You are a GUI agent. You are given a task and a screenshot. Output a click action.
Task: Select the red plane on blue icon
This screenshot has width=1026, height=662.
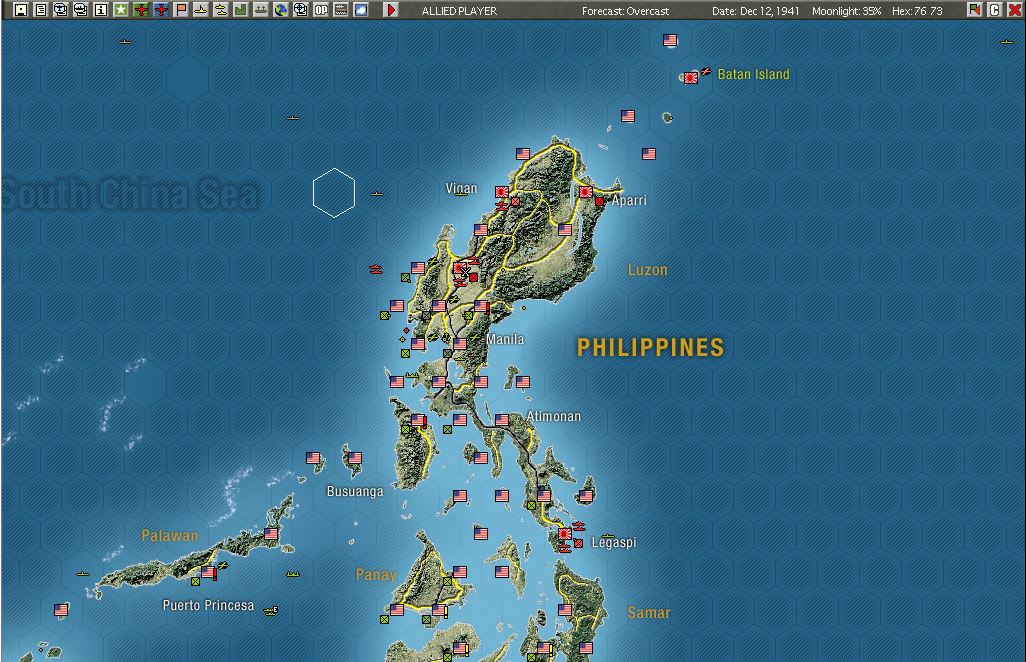point(161,10)
